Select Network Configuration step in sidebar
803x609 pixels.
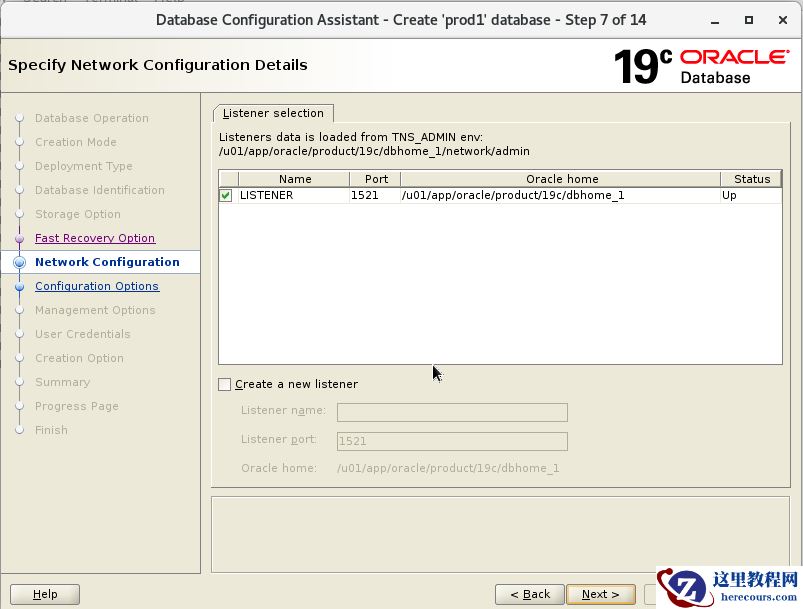click(x=107, y=262)
